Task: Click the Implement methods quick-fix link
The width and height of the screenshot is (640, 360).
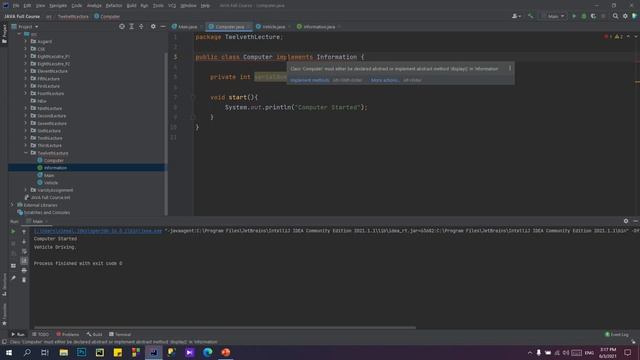Action: pyautogui.click(x=309, y=80)
